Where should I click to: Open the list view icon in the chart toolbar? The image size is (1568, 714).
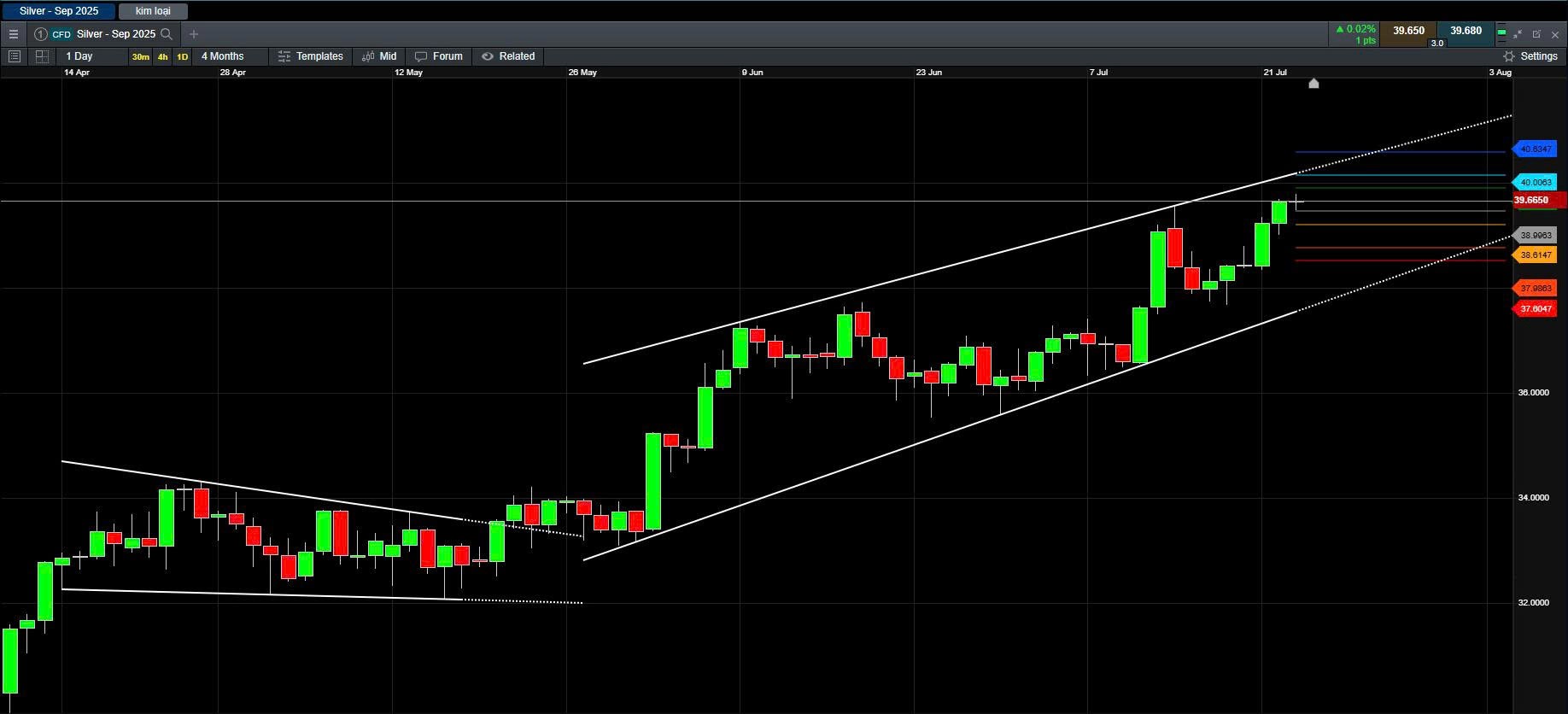(x=14, y=56)
